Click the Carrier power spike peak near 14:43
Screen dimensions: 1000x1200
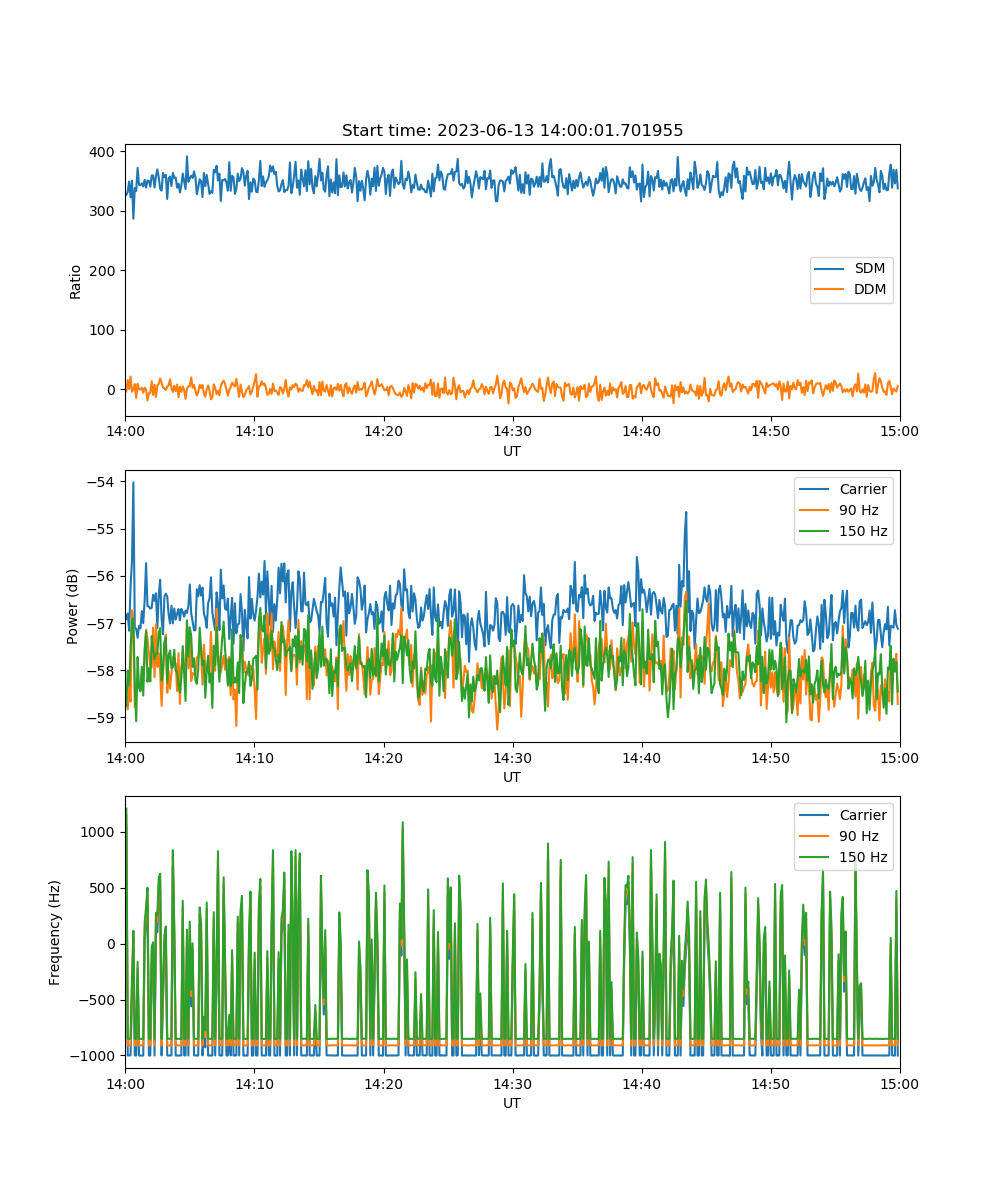(686, 513)
